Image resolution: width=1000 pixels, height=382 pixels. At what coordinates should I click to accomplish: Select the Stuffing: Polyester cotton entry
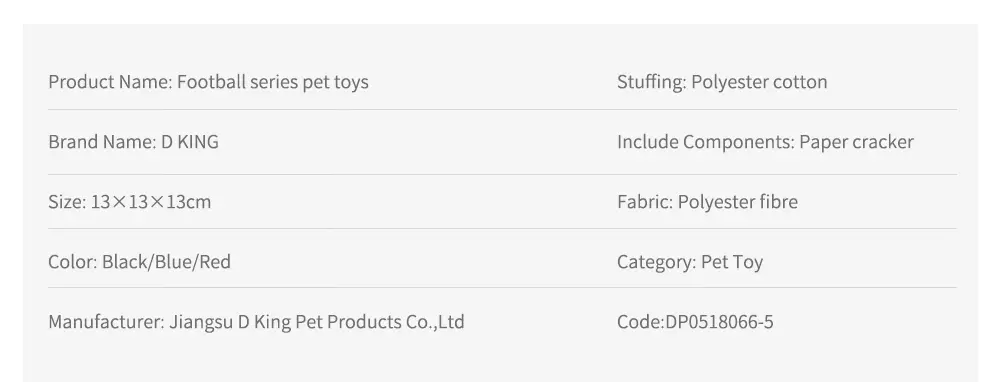tap(722, 82)
